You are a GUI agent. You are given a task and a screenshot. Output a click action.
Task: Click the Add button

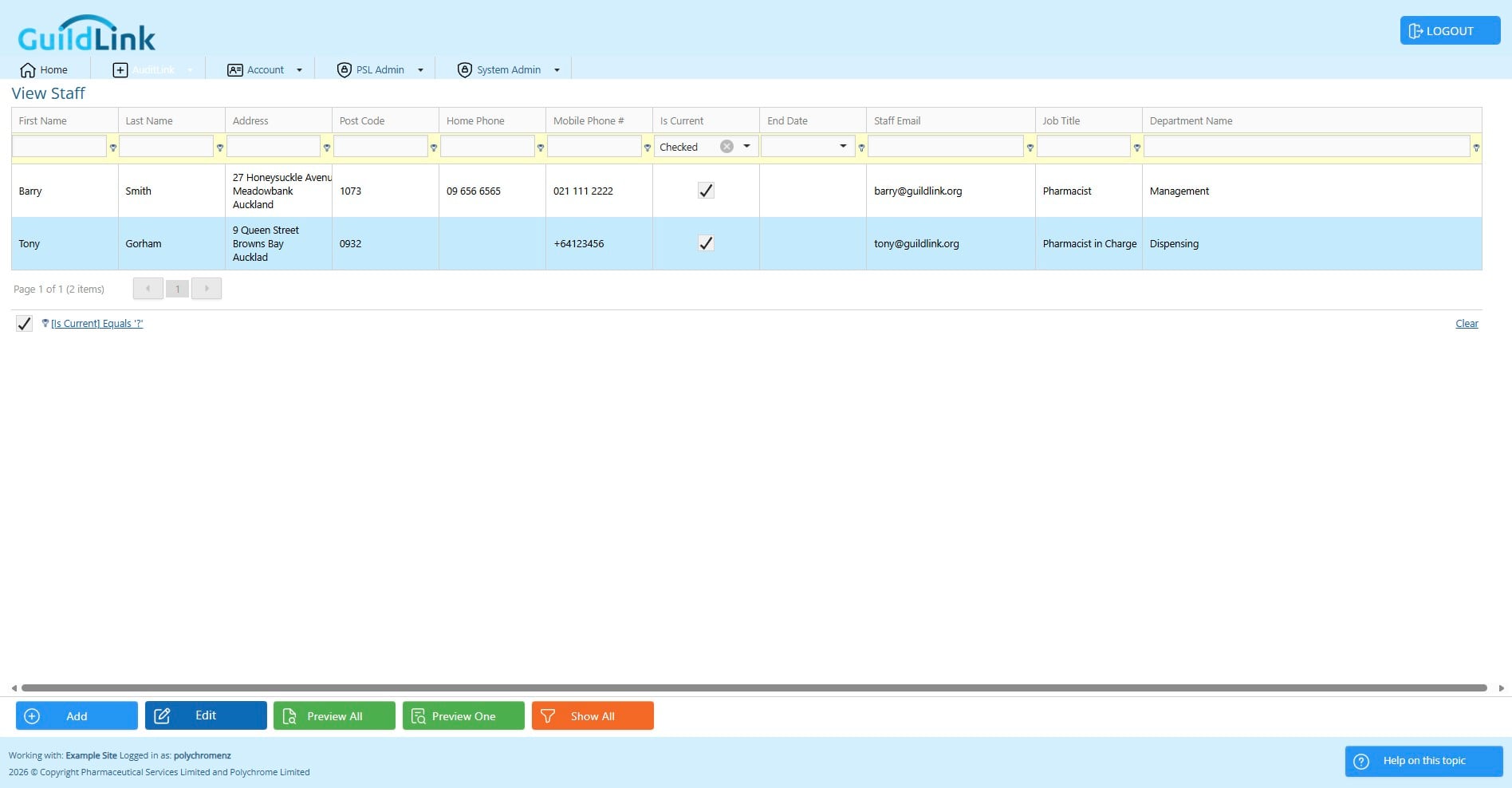(x=77, y=715)
